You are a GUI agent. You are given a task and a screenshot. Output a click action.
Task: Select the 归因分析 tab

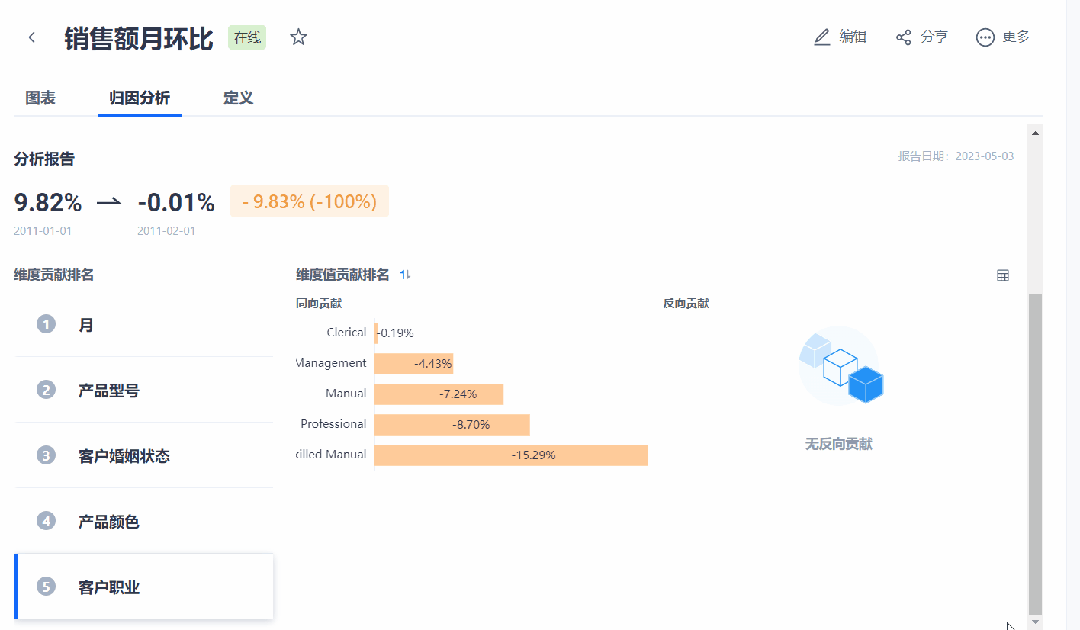pos(140,98)
